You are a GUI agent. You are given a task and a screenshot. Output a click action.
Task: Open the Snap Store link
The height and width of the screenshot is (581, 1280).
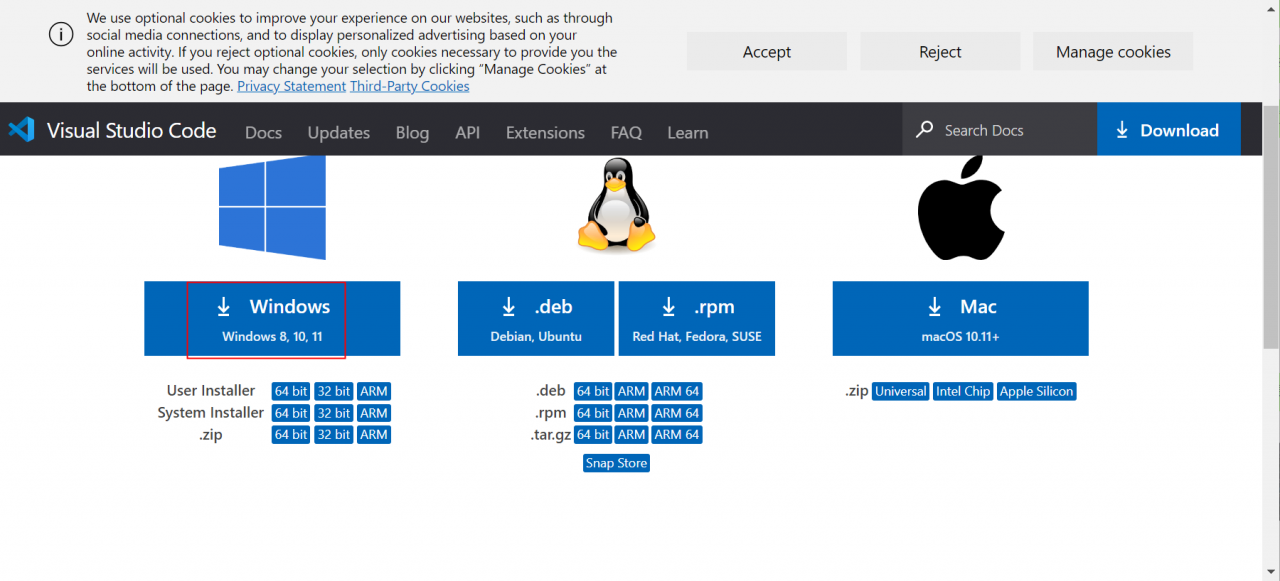point(616,463)
